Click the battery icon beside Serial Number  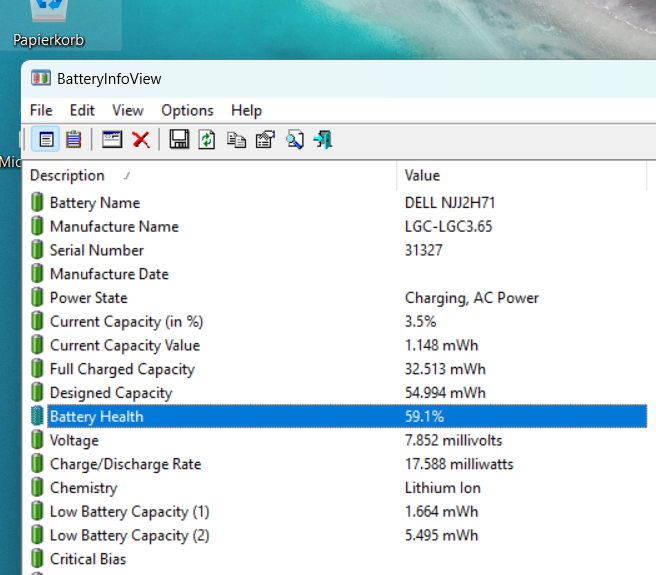(37, 250)
